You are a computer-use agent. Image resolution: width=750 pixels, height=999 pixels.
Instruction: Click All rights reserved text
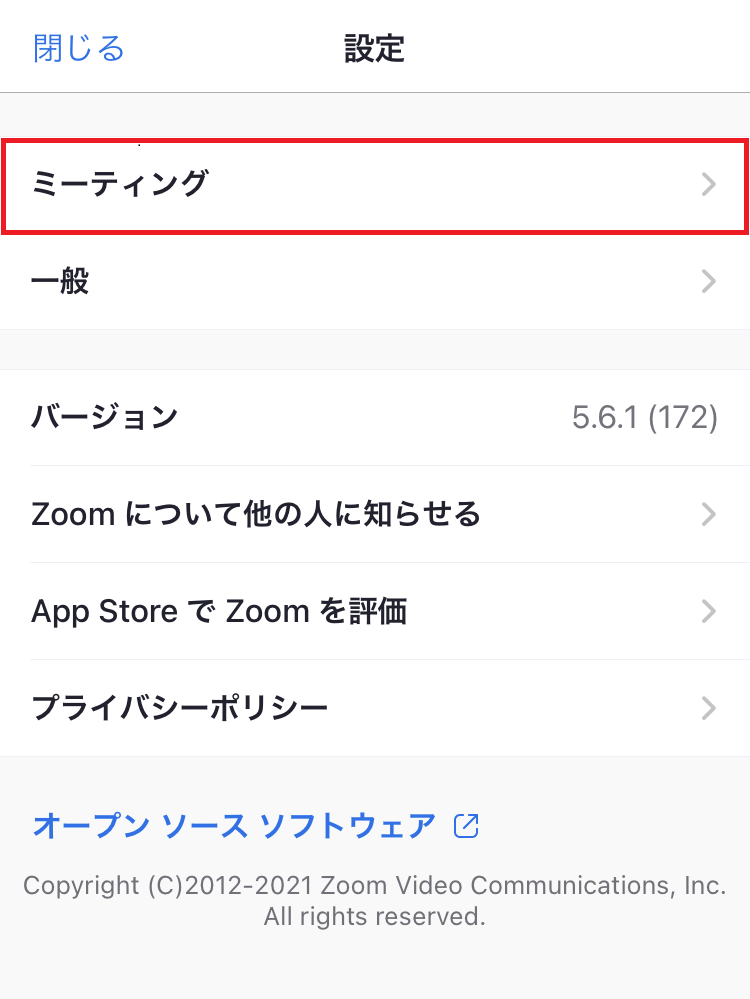coord(374,916)
